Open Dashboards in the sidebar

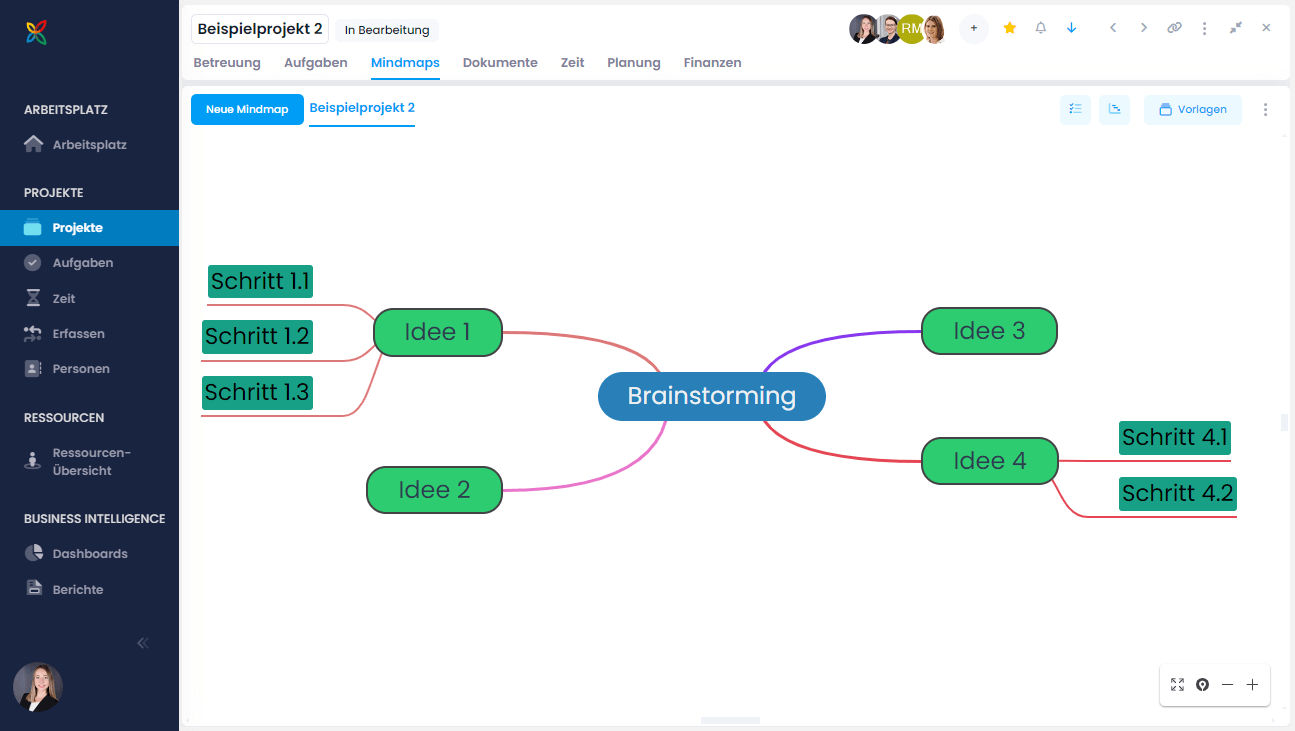pos(89,554)
